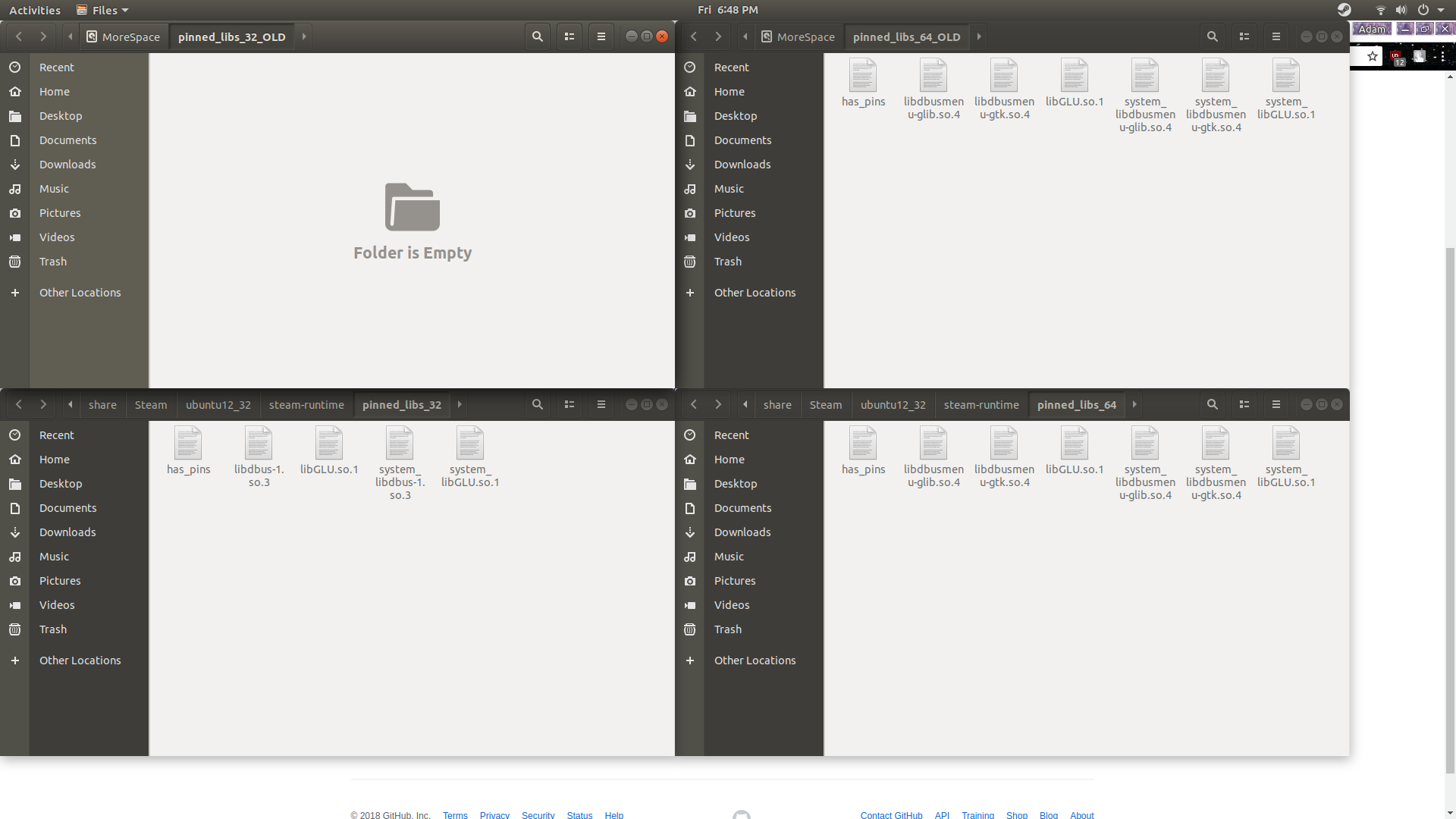1456x819 pixels.
Task: Open Home in pinned_libs_64 sidebar
Action: pyautogui.click(x=749, y=460)
